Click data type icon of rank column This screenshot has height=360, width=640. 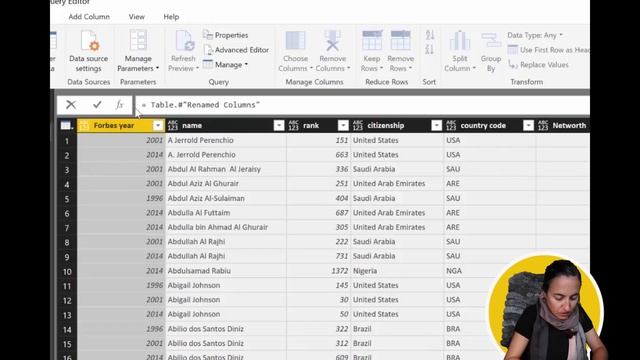(293, 125)
